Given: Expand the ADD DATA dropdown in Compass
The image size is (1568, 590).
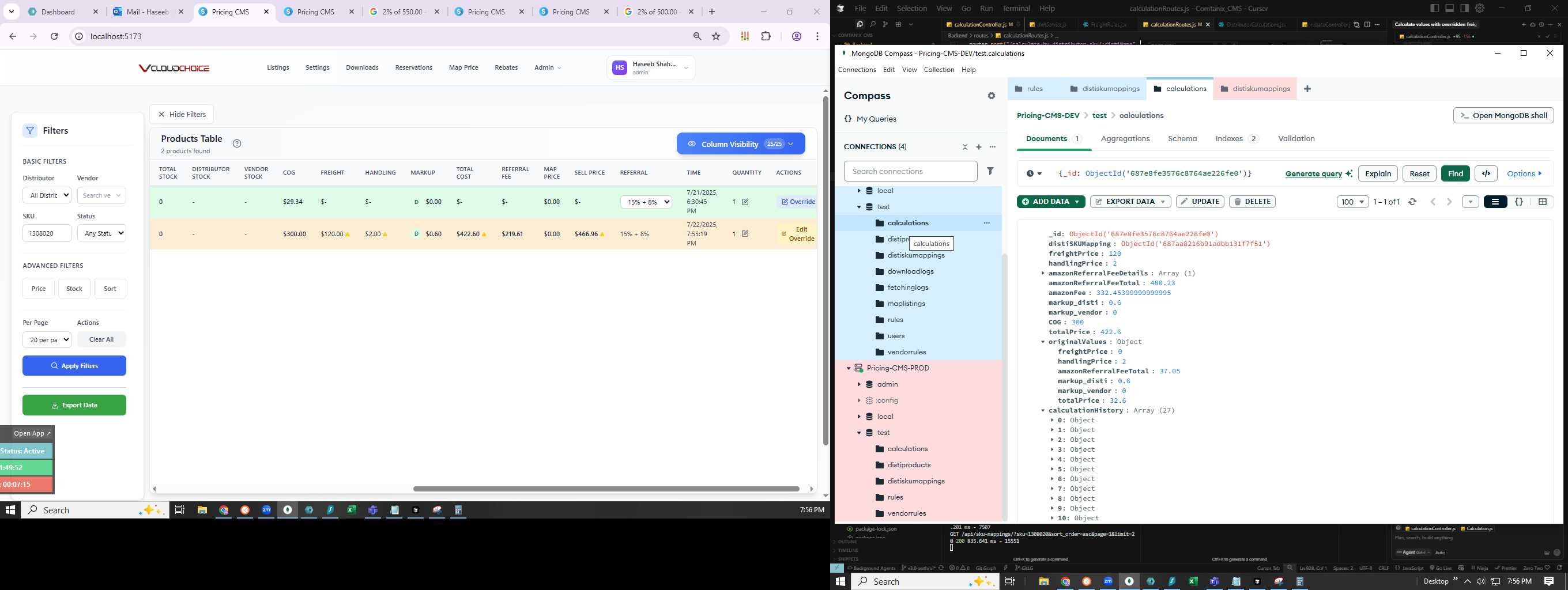Looking at the screenshot, I should [1077, 202].
